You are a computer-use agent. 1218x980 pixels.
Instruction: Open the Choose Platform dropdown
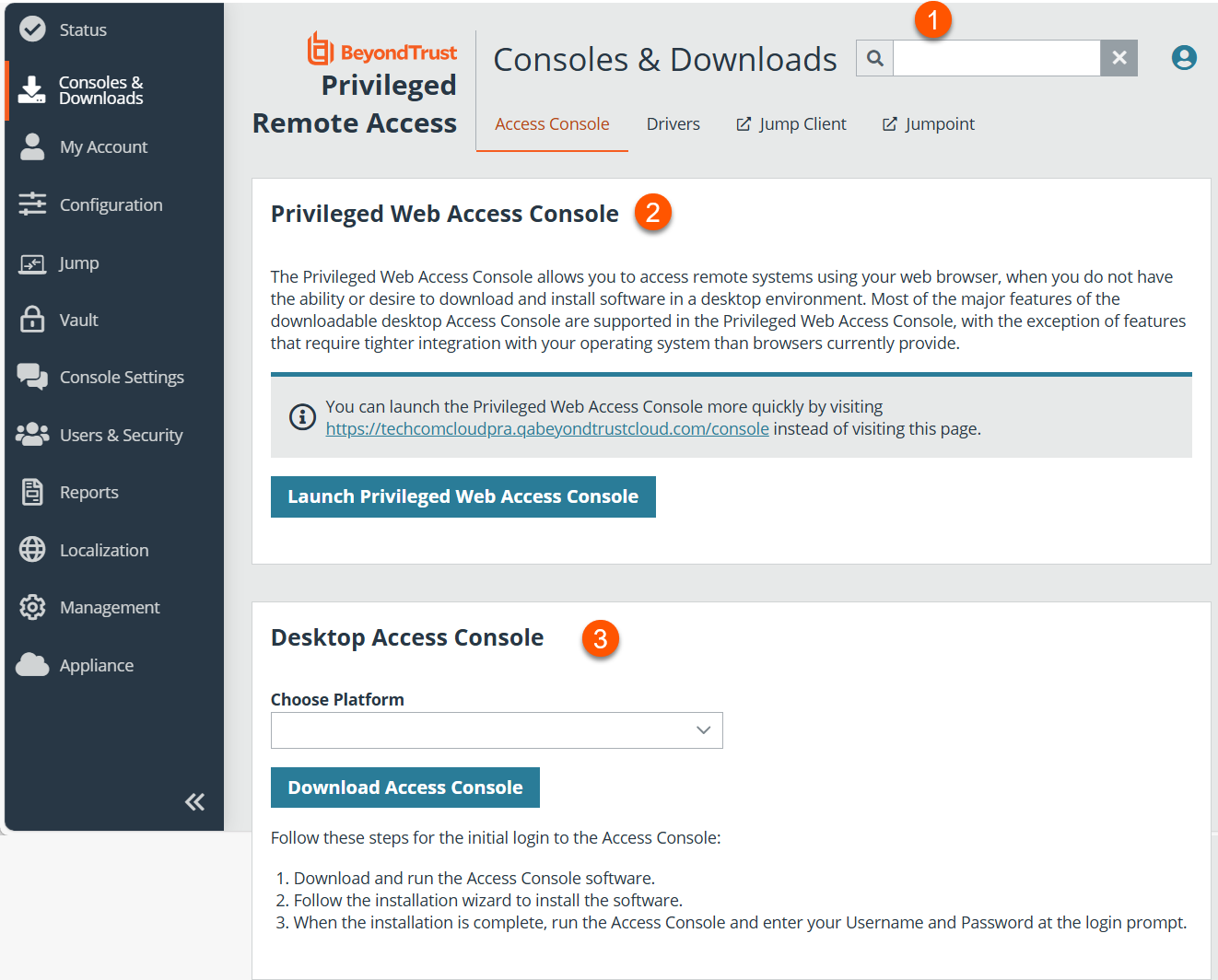click(497, 730)
